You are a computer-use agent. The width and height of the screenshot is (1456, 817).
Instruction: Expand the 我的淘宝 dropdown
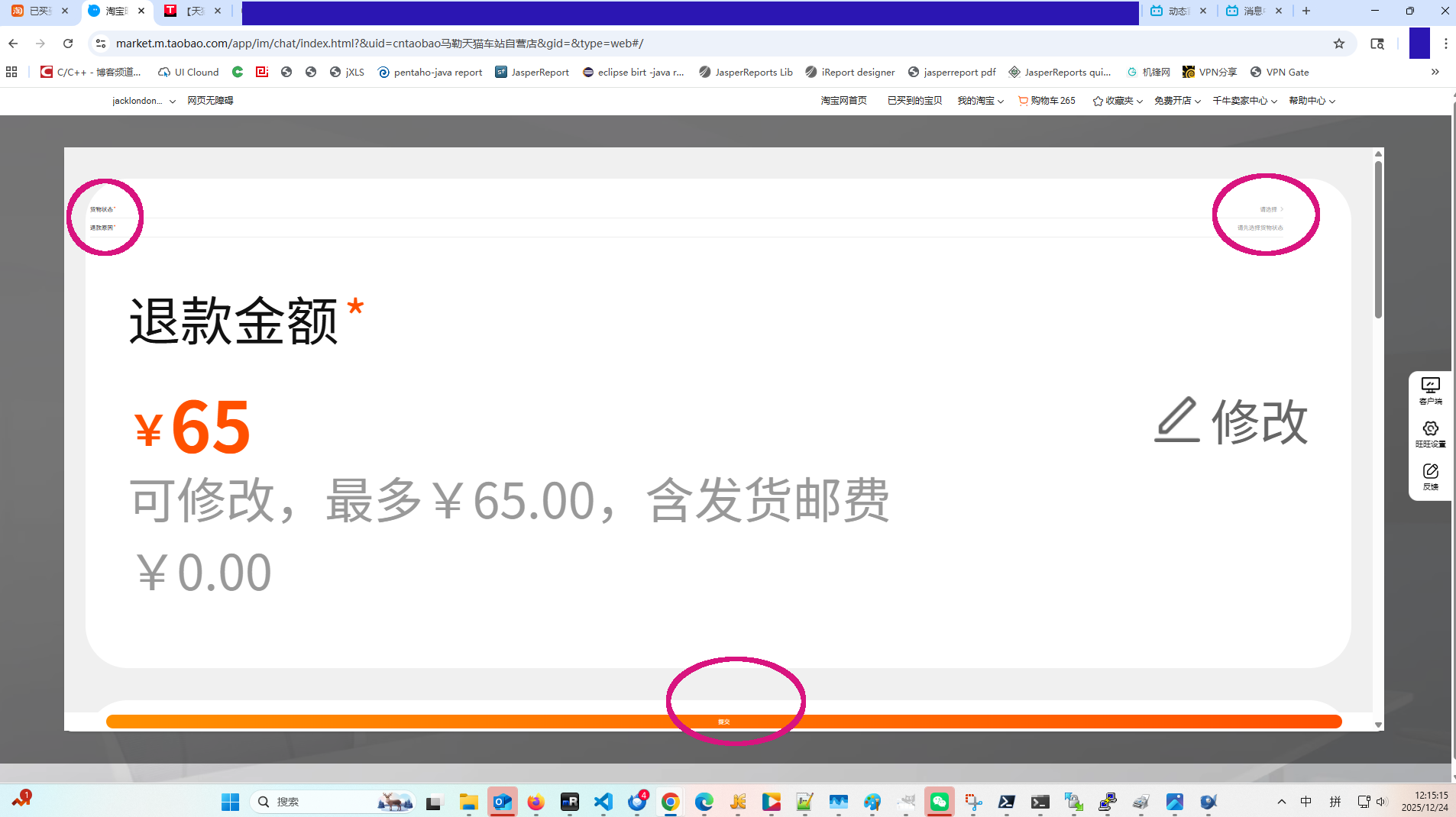point(981,100)
